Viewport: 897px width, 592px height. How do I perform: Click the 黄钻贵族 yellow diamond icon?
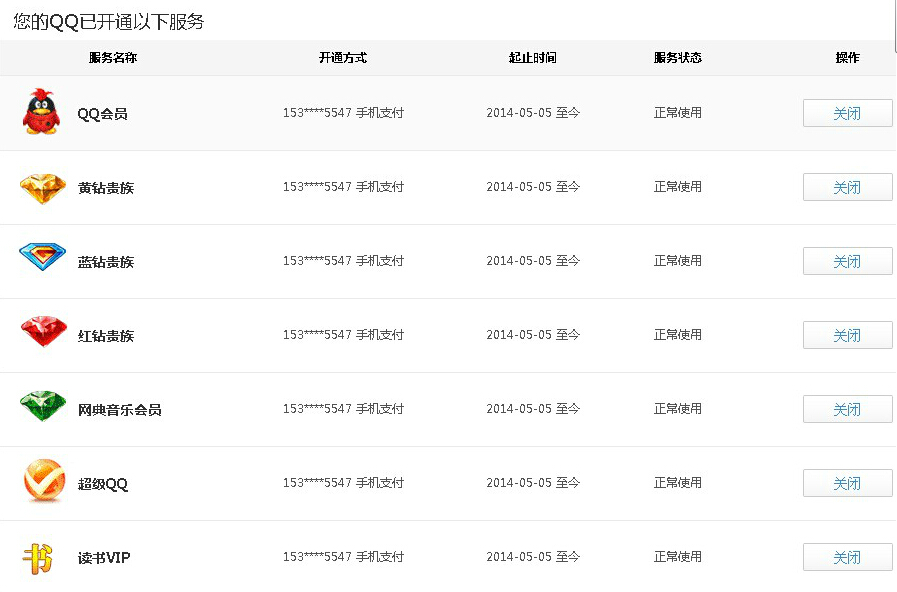tap(42, 187)
